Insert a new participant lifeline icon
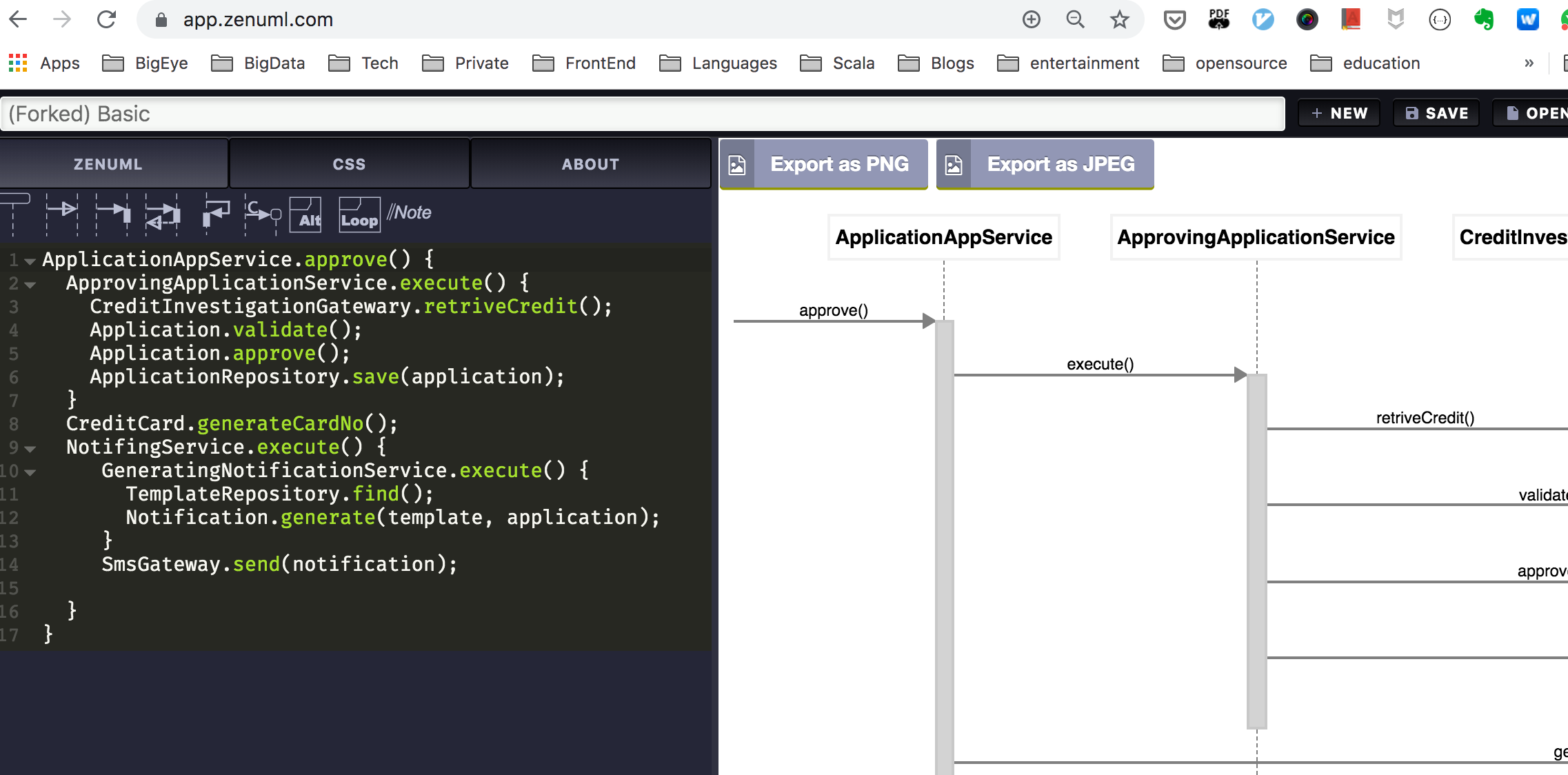The width and height of the screenshot is (1568, 775). (14, 213)
